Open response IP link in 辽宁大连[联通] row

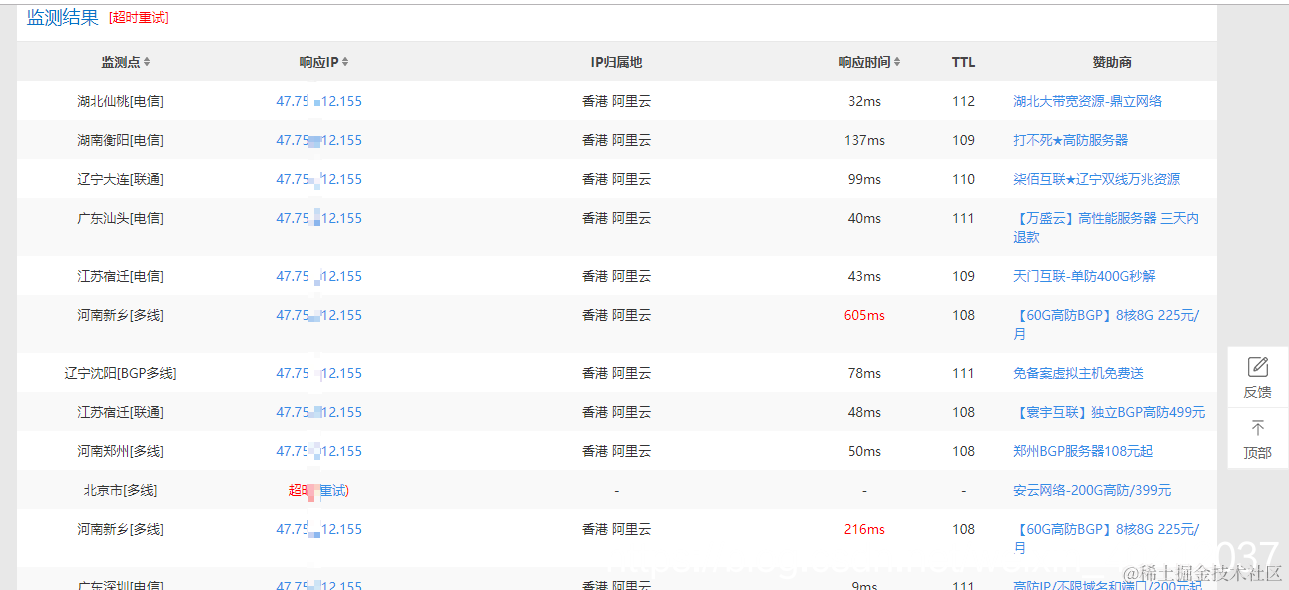click(319, 179)
